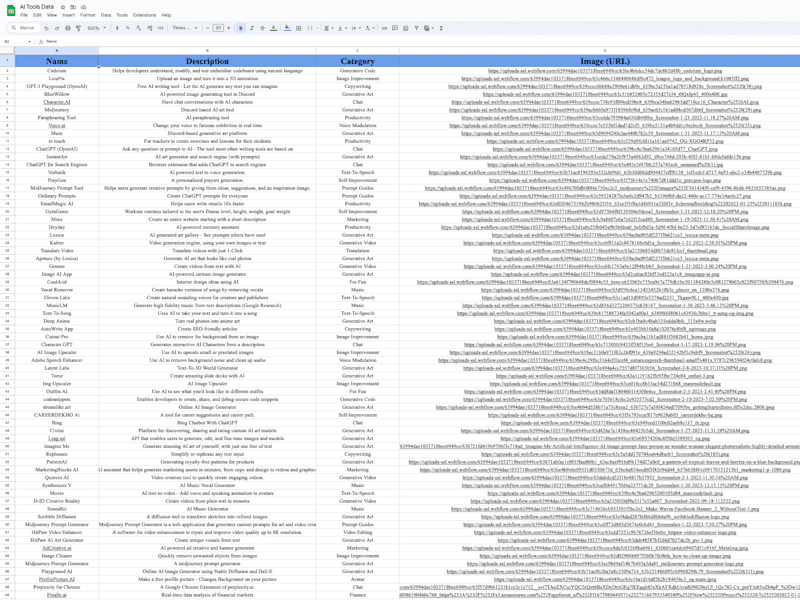Click the formula bar showing Name
The height and width of the screenshot is (600, 800).
[422, 41]
